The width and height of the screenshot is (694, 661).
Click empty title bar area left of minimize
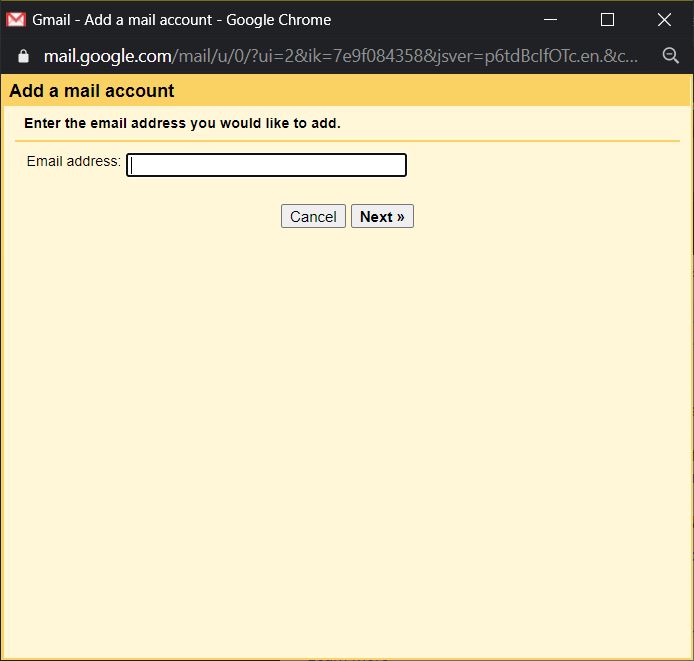coord(430,19)
